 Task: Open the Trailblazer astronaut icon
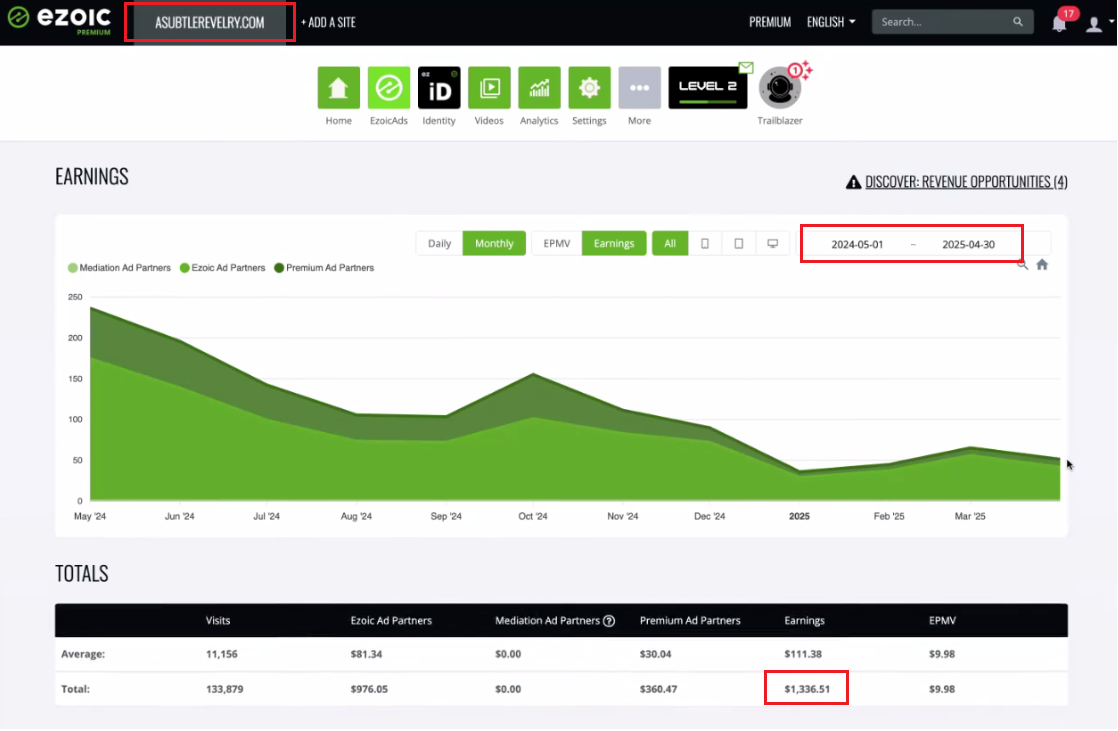click(x=780, y=87)
